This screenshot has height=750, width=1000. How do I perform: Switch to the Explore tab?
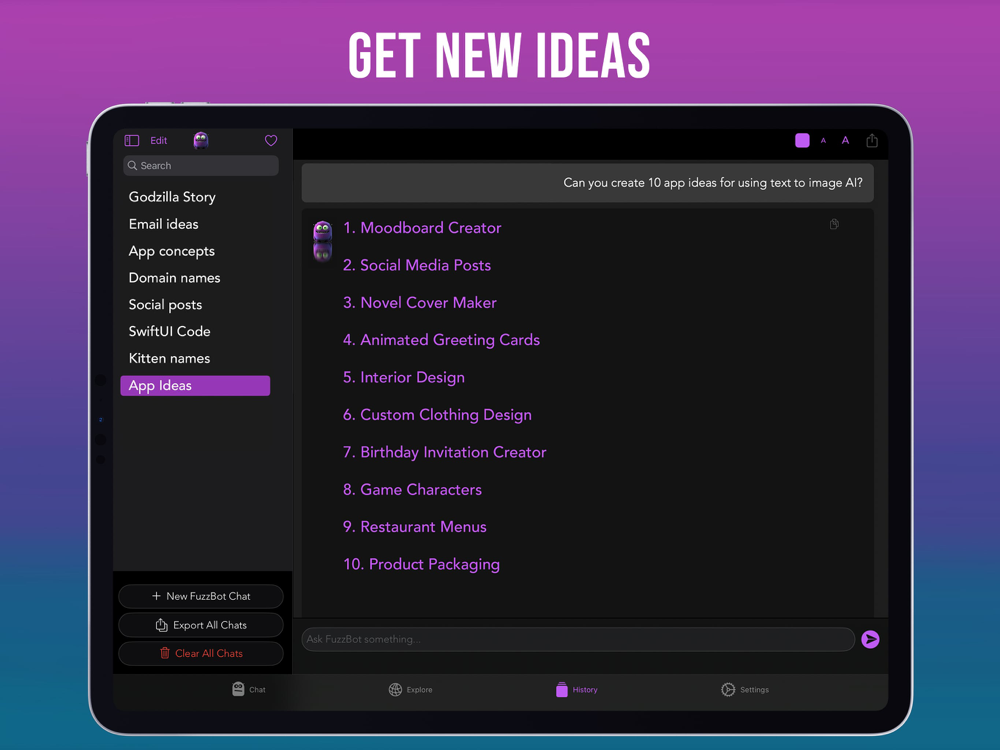[410, 689]
